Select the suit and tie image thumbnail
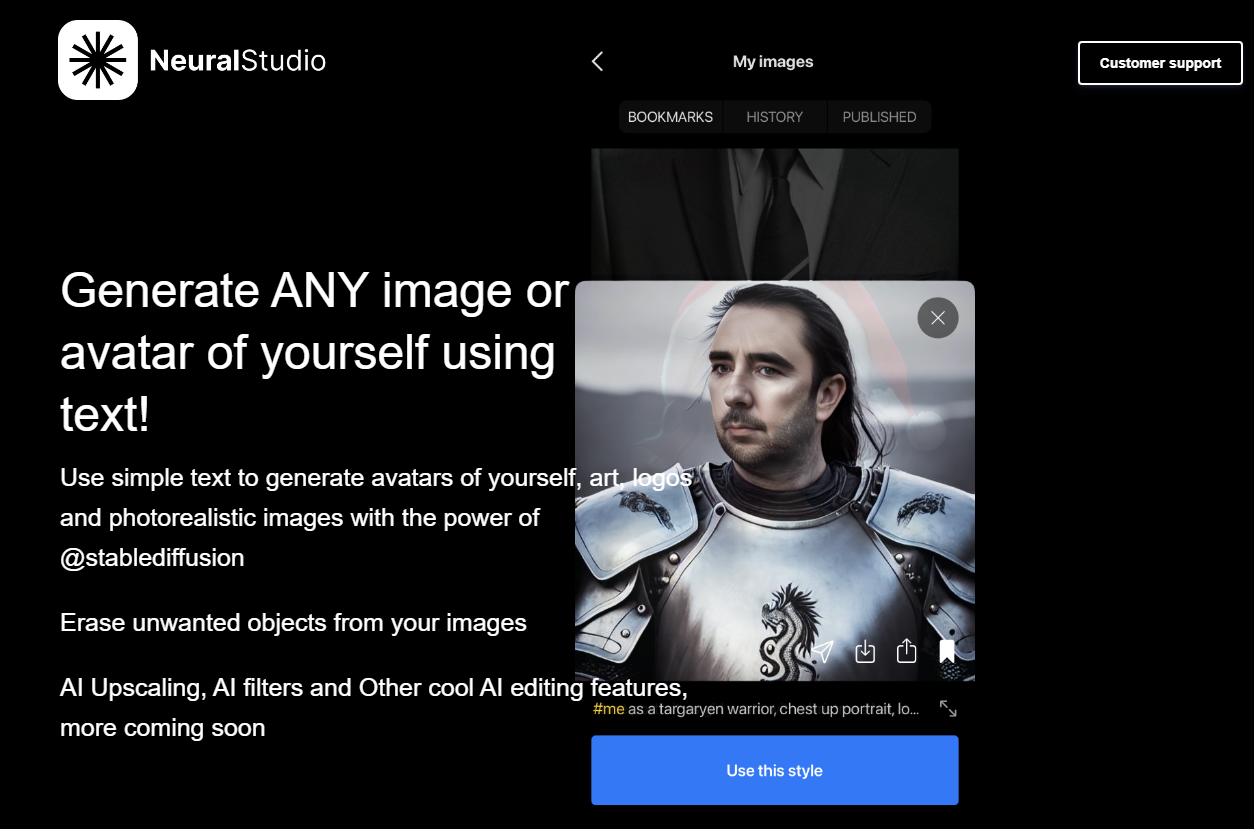Image resolution: width=1254 pixels, height=829 pixels. [x=775, y=214]
